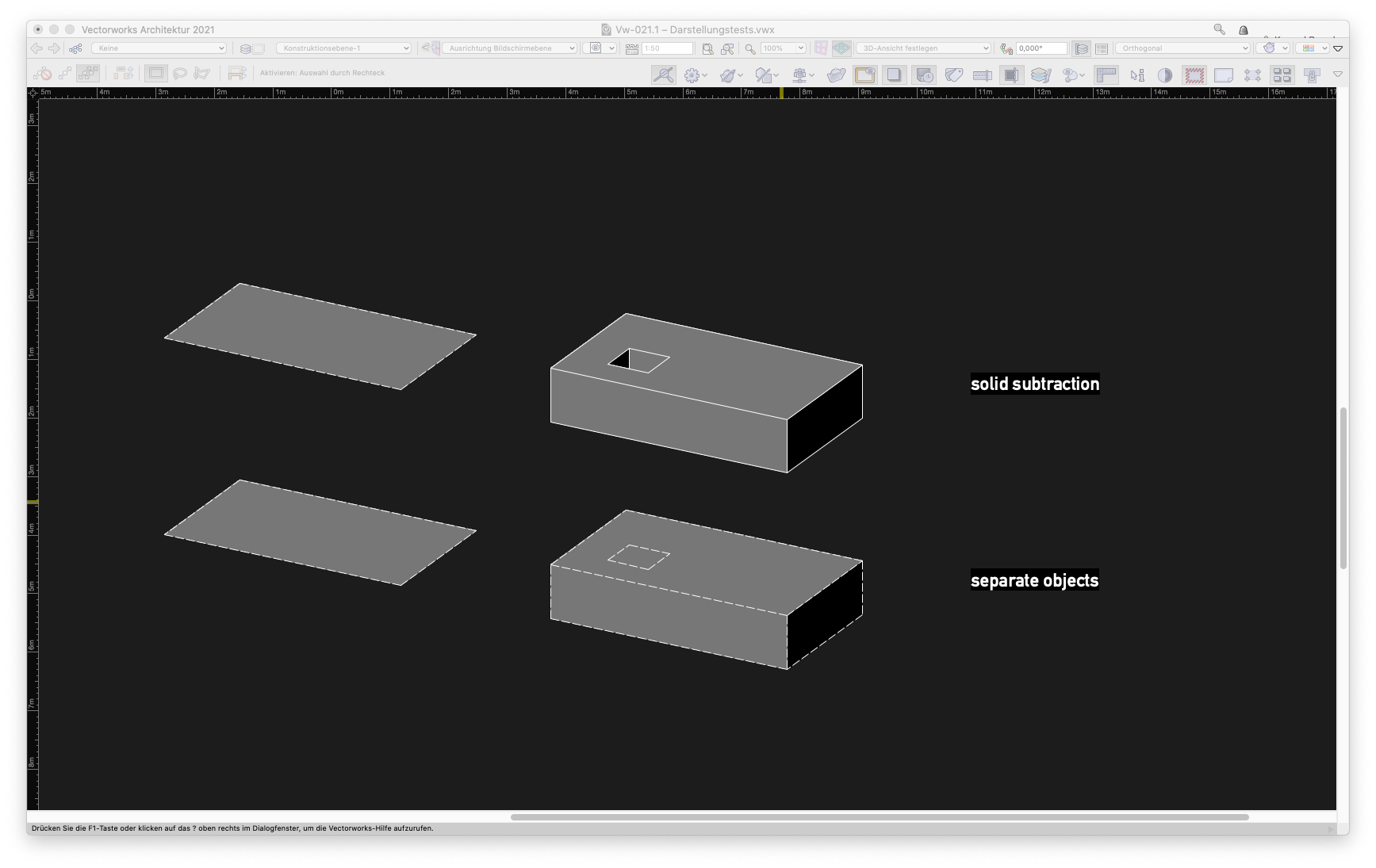Select the lasso selection mode

pyautogui.click(x=182, y=74)
